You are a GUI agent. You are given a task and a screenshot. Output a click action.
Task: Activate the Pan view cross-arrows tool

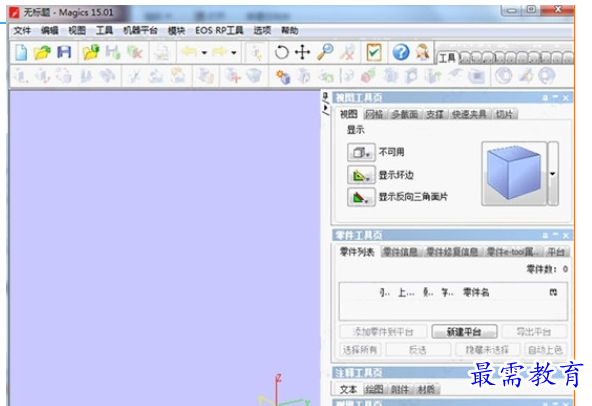(x=302, y=52)
